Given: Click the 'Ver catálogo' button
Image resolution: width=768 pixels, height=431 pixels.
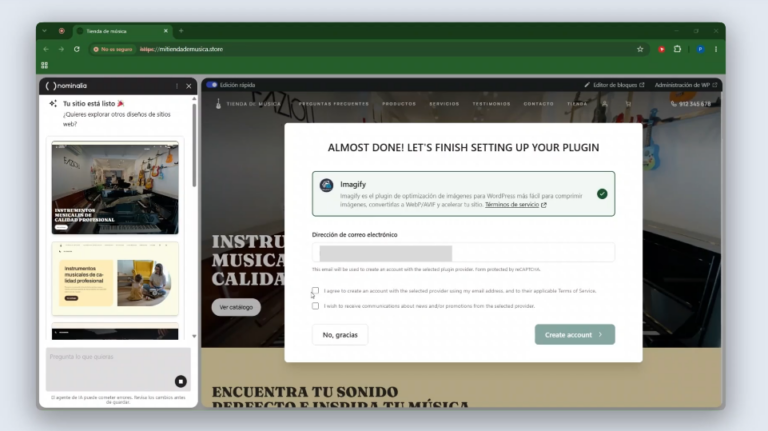Looking at the screenshot, I should (236, 307).
